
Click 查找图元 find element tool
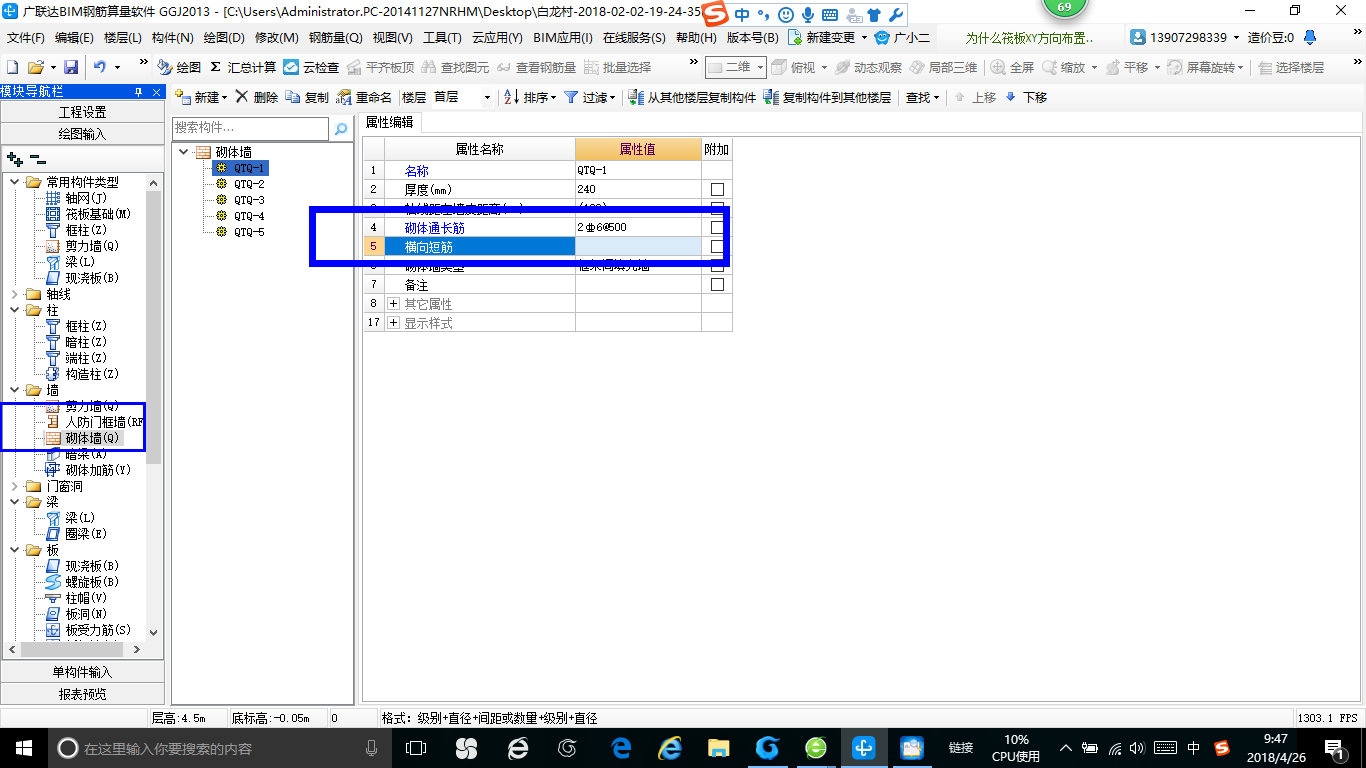coord(456,67)
